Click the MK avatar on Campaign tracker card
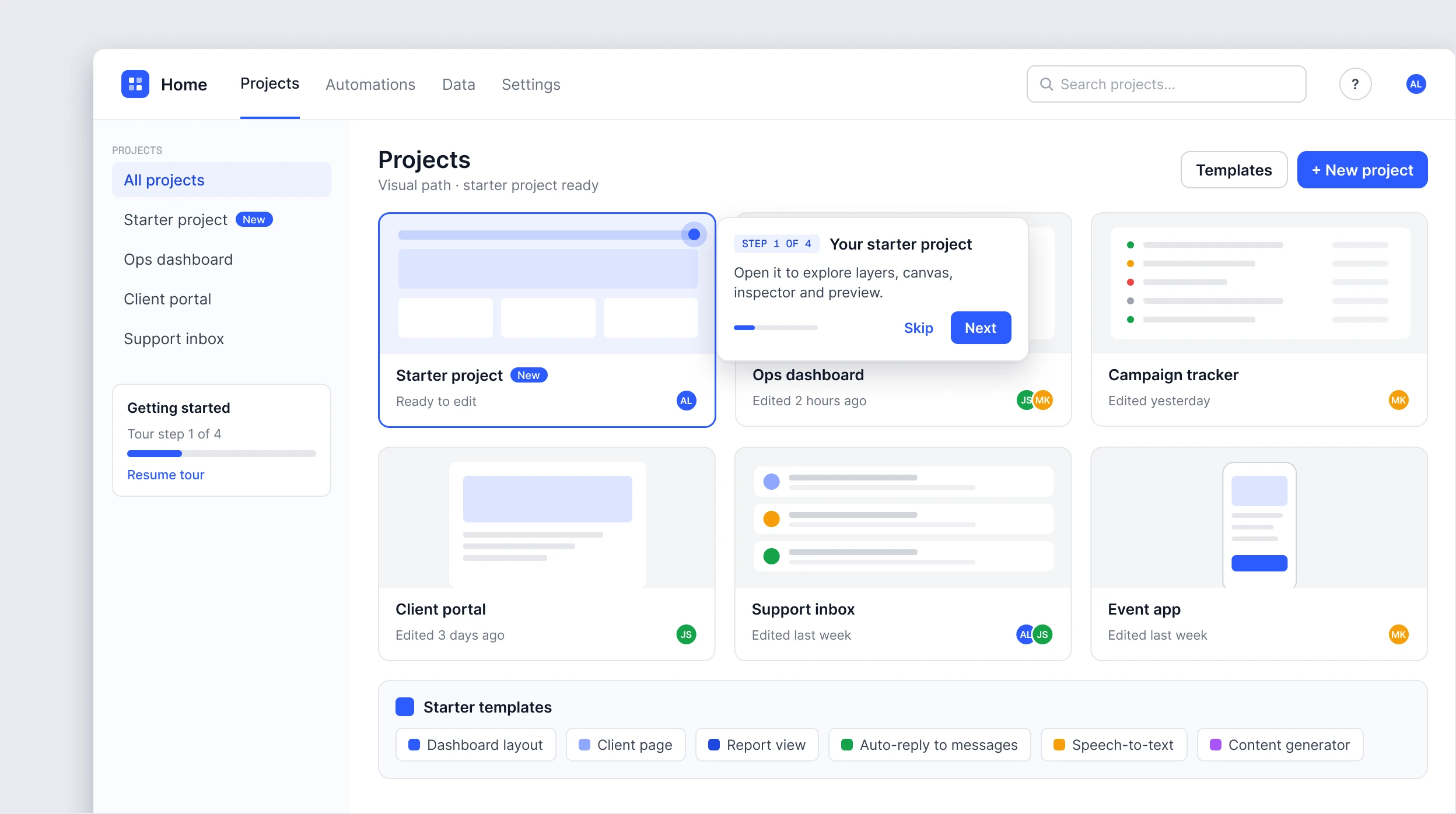This screenshot has width=1456, height=814. click(x=1398, y=400)
